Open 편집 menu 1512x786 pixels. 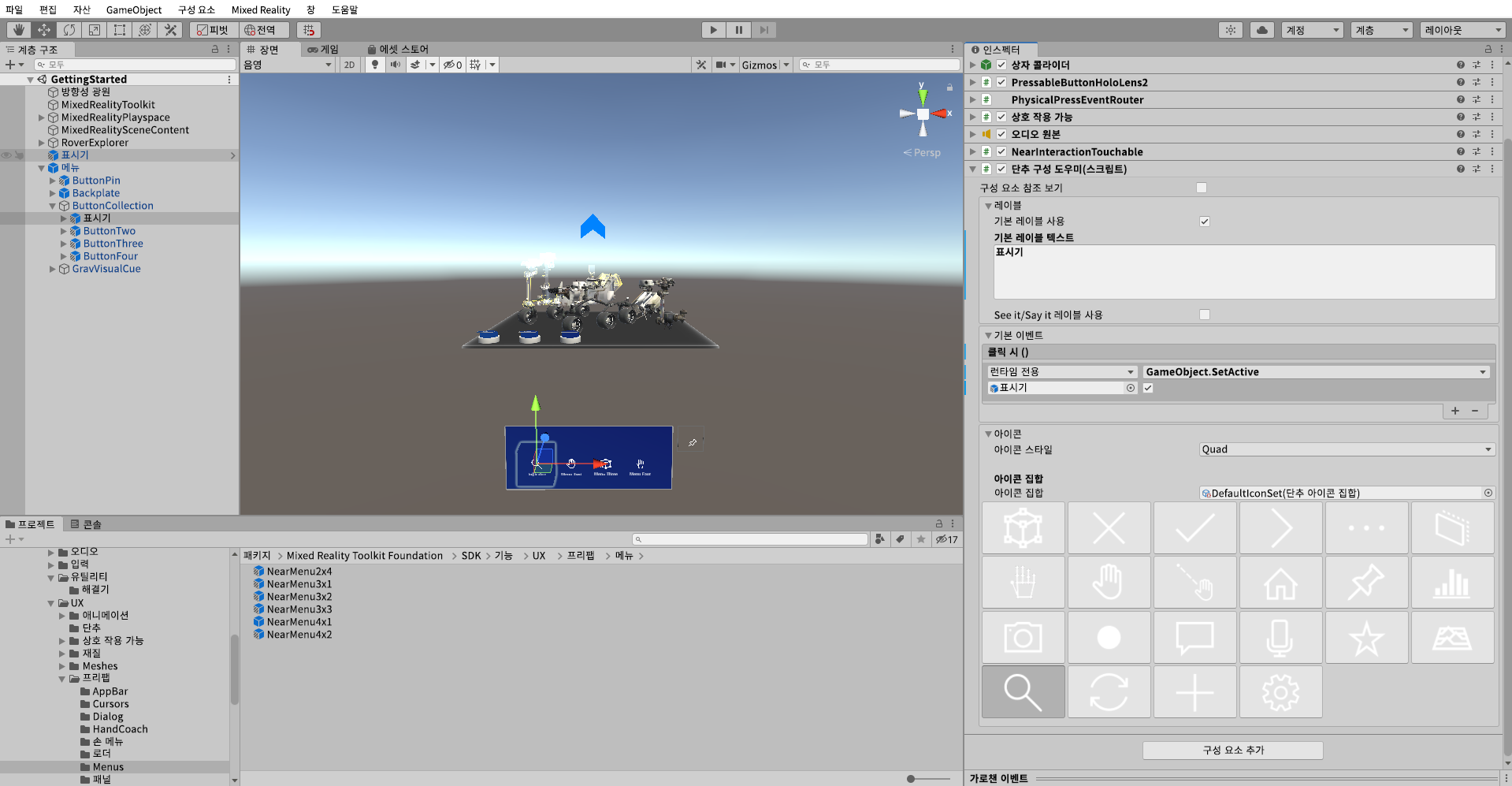click(x=48, y=9)
